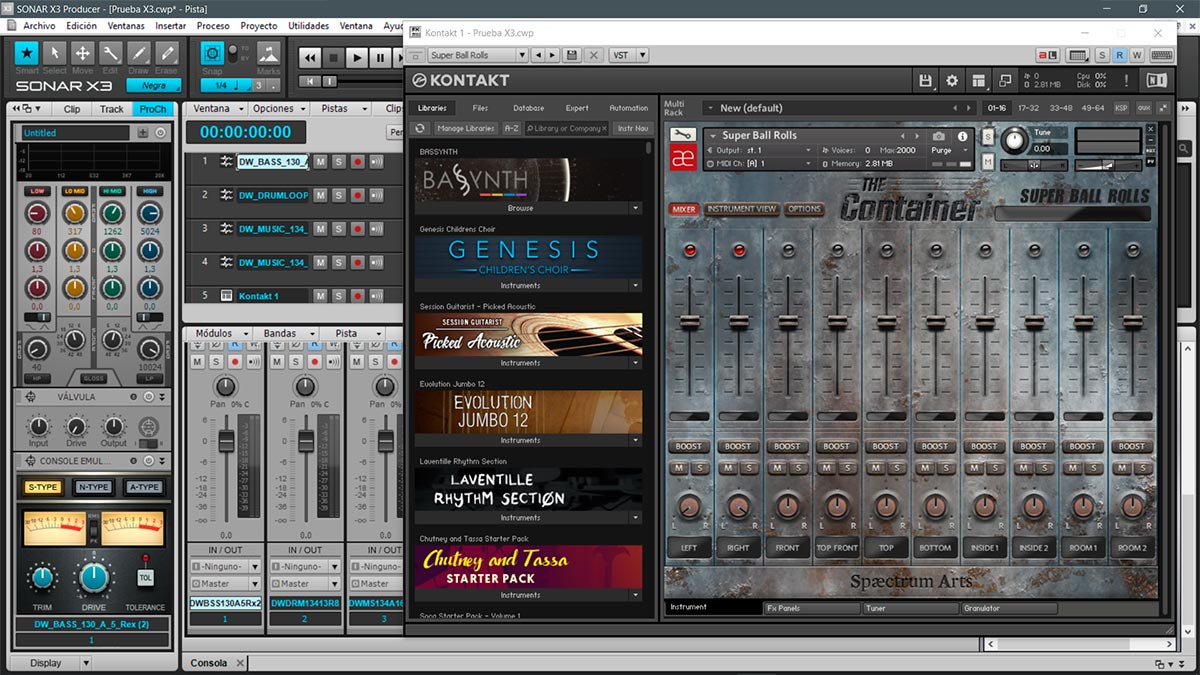This screenshot has height=675, width=1200.
Task: Mute the DW_BASS_130 track
Action: tap(321, 161)
